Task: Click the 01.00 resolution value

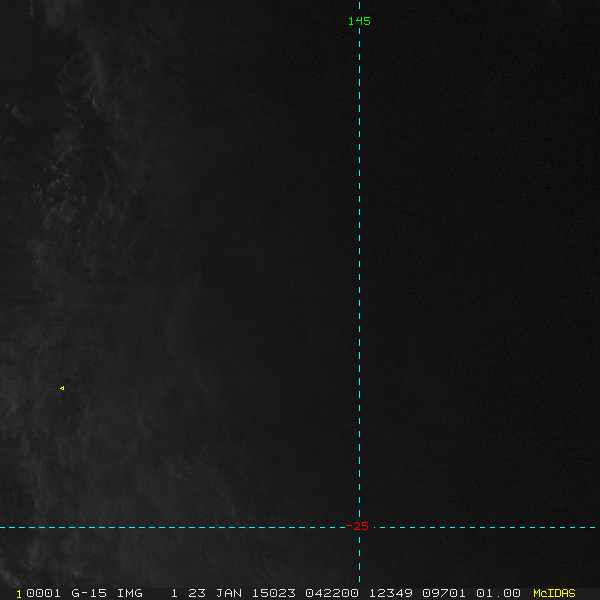Action: 498,593
